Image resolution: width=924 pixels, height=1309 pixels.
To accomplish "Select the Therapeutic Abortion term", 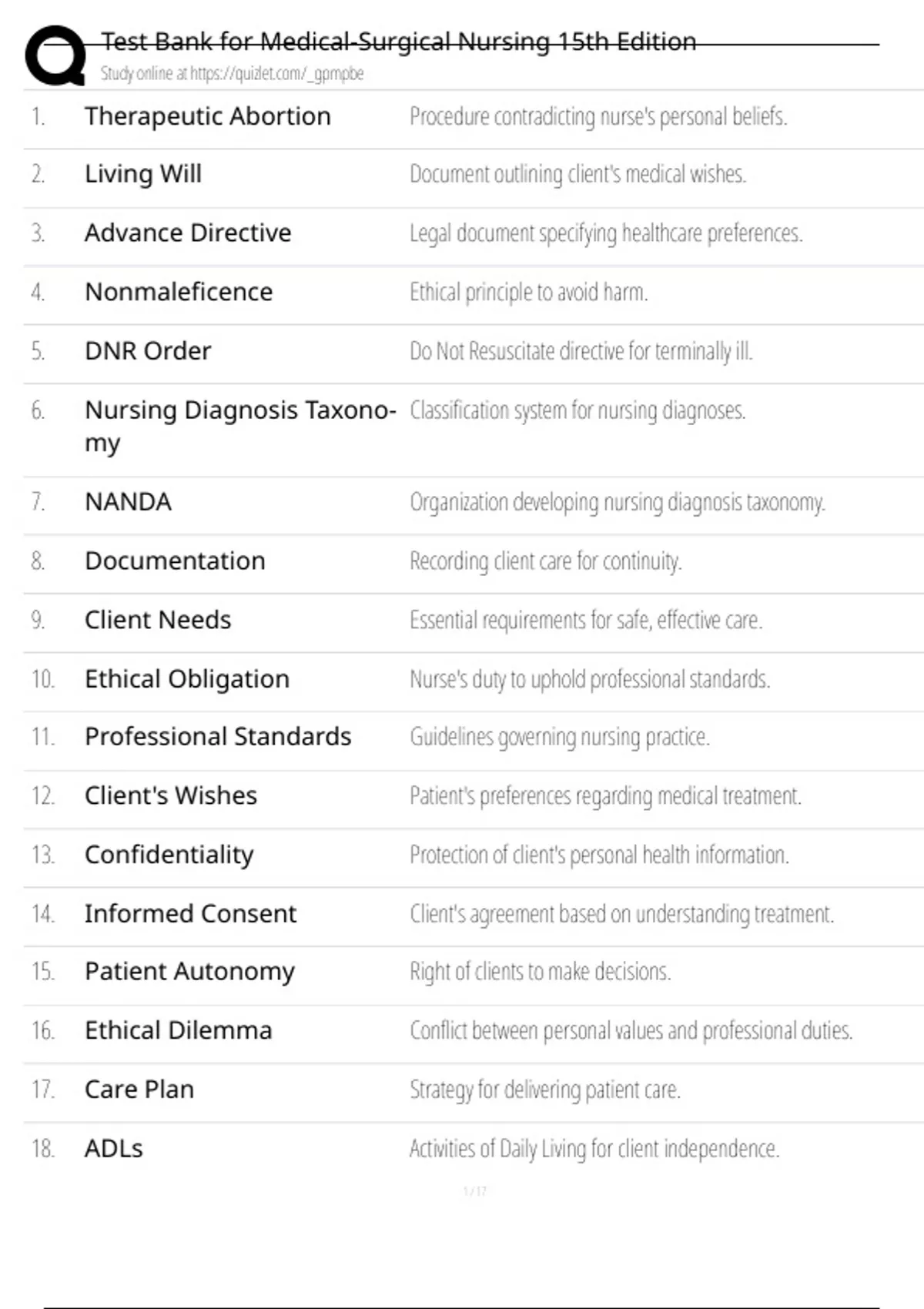I will [x=208, y=116].
